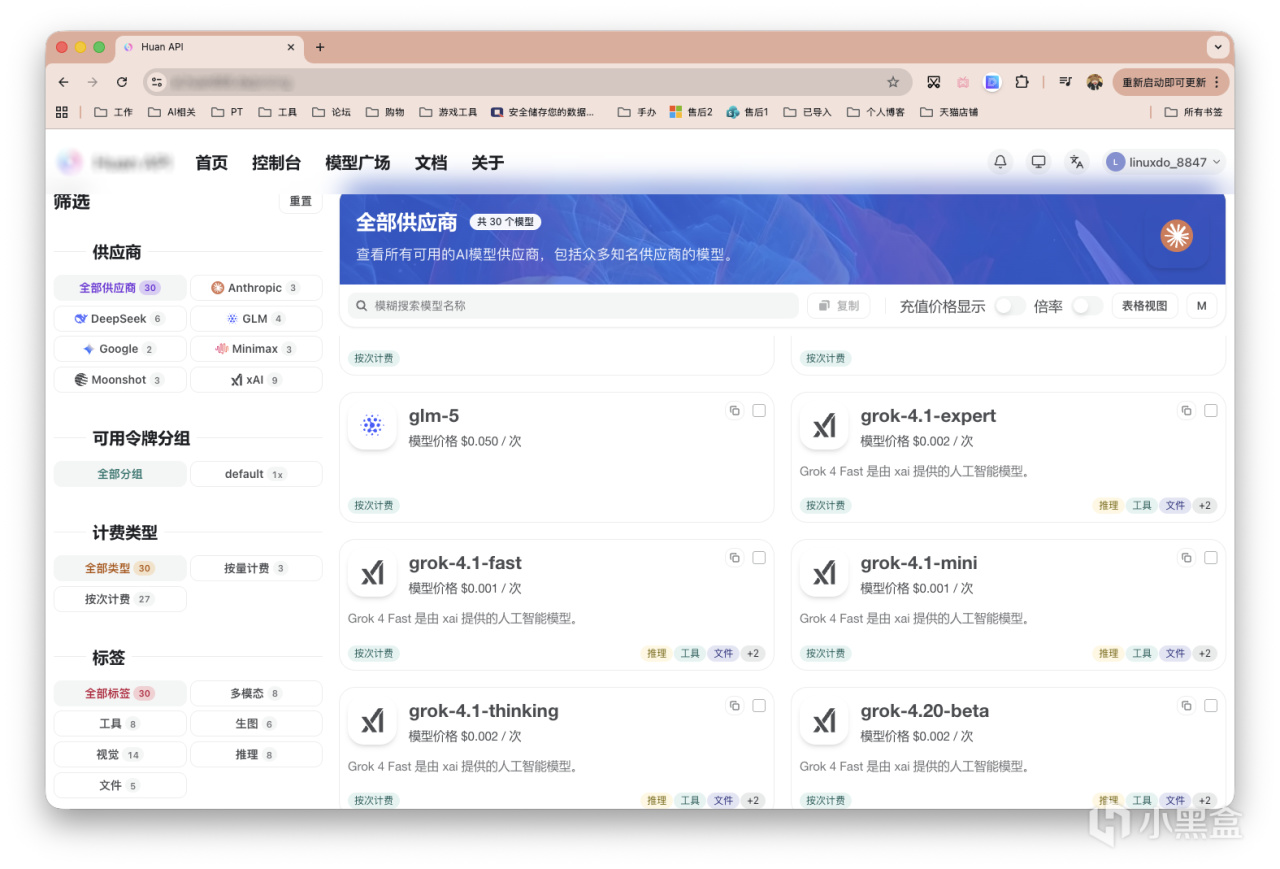This screenshot has width=1280, height=869.
Task: Open the 关于 nav item
Action: (x=488, y=162)
